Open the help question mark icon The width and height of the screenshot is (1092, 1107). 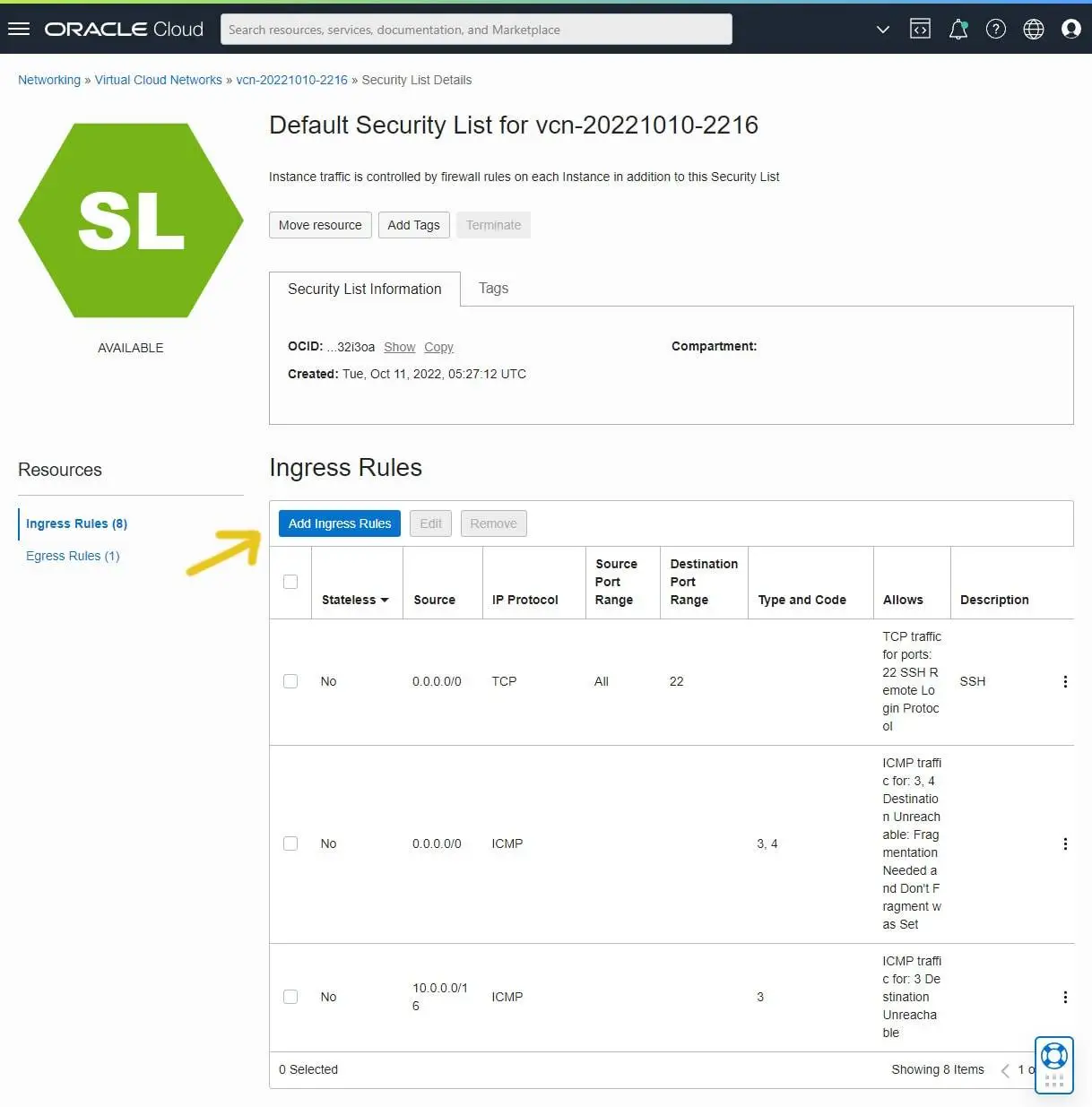(x=996, y=30)
